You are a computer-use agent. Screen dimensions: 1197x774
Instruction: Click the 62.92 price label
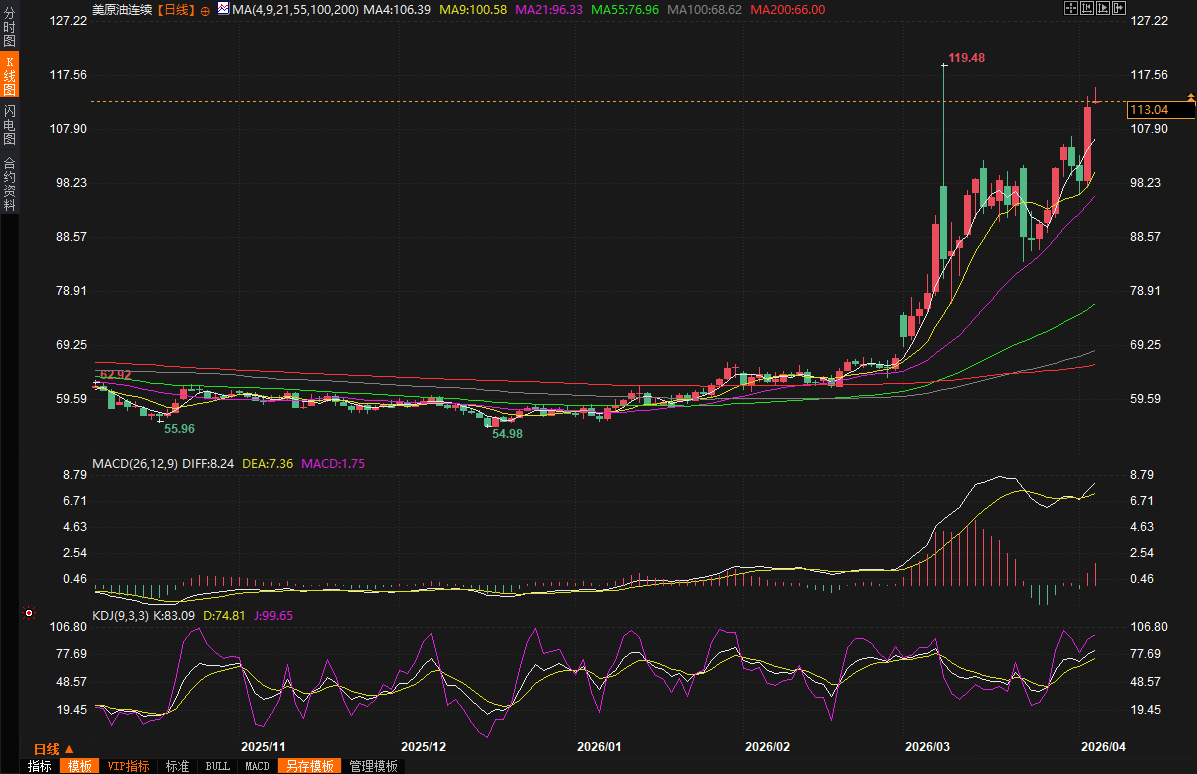tap(115, 375)
